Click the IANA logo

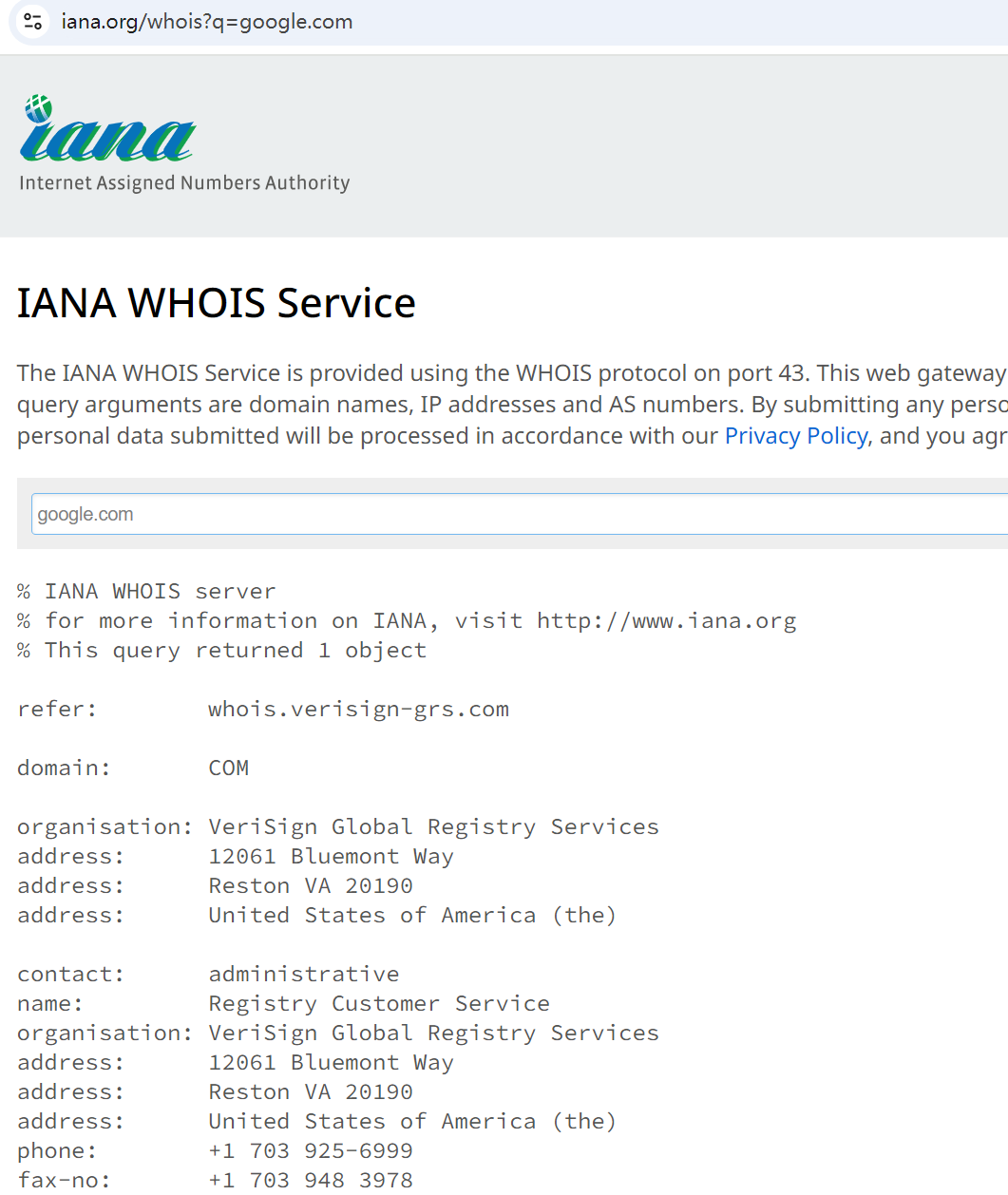107,129
